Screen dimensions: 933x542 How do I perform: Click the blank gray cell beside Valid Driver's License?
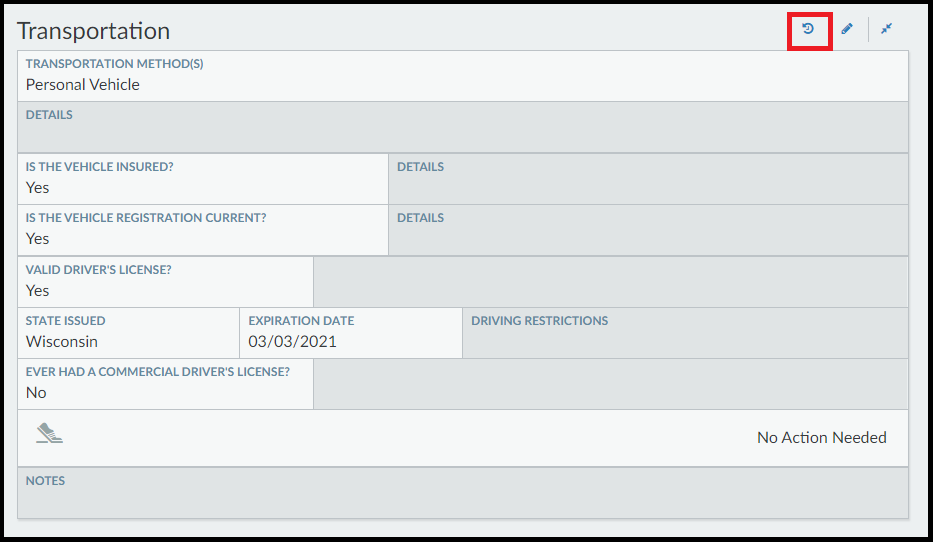coord(610,281)
